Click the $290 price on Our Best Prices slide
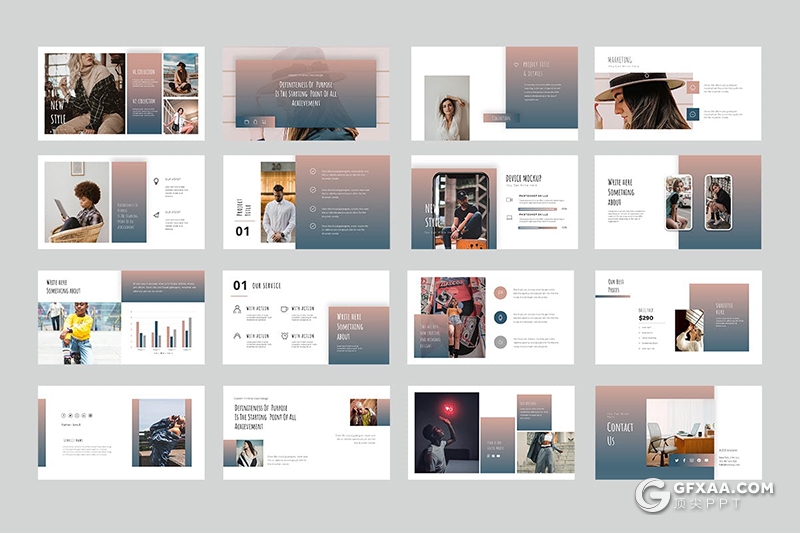The width and height of the screenshot is (800, 533). (646, 318)
